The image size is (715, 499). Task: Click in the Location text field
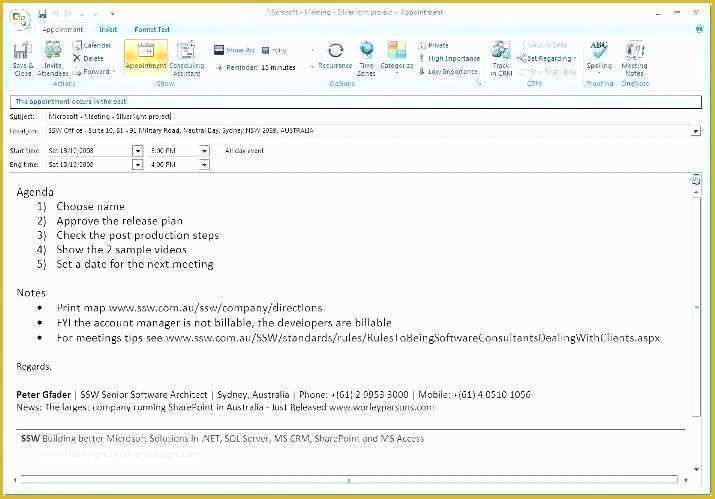pyautogui.click(x=369, y=131)
